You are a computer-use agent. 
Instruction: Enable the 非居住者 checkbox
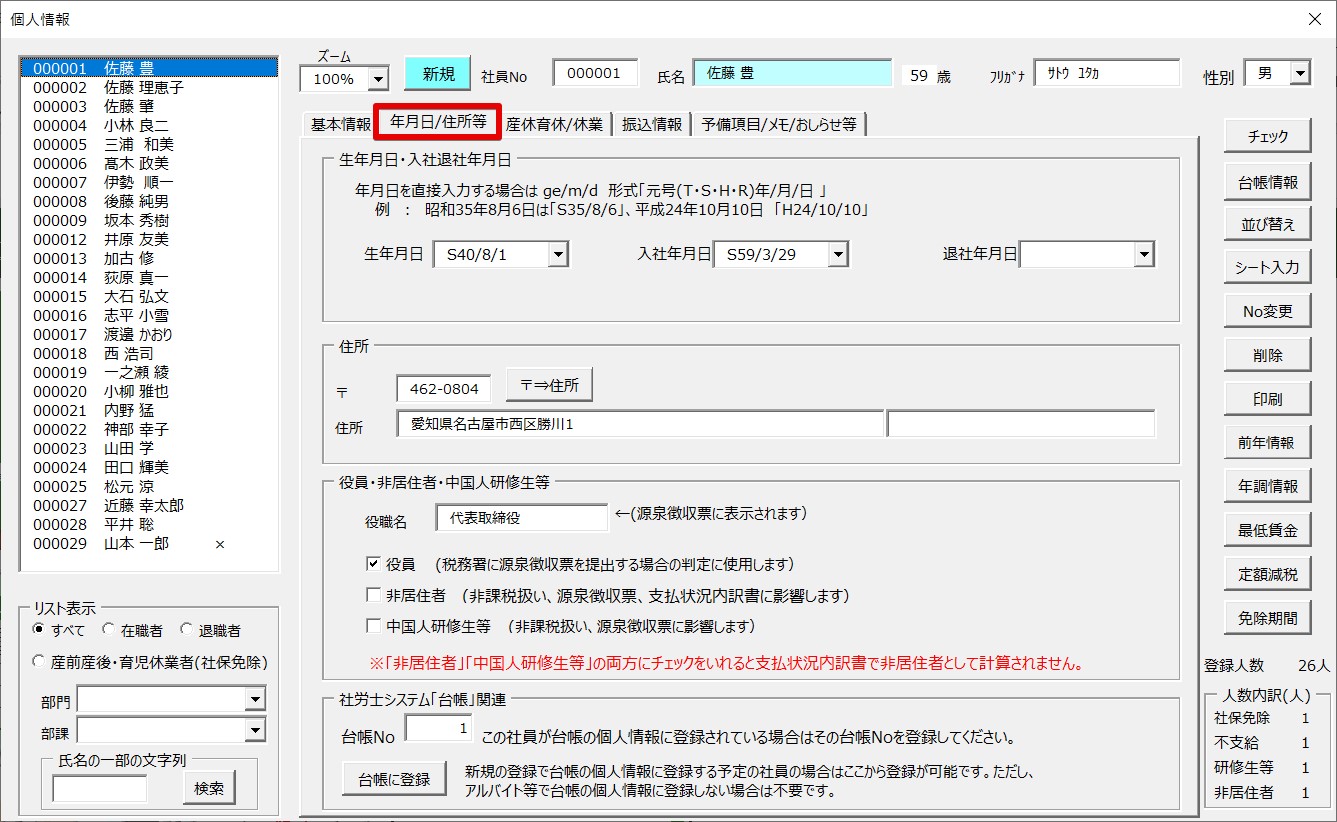pyautogui.click(x=373, y=595)
